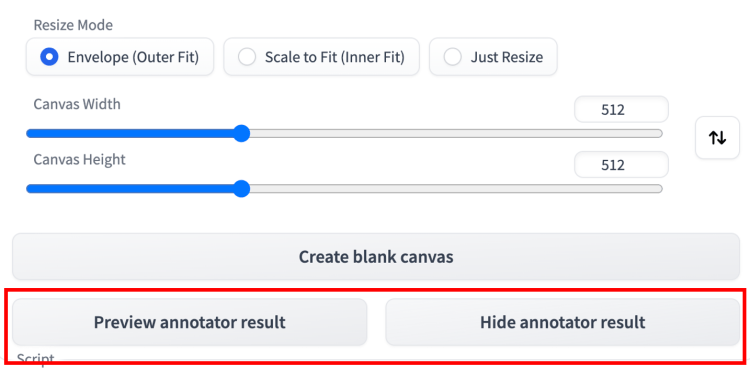Click blue filled portion of Canvas Height track

(x=130, y=189)
